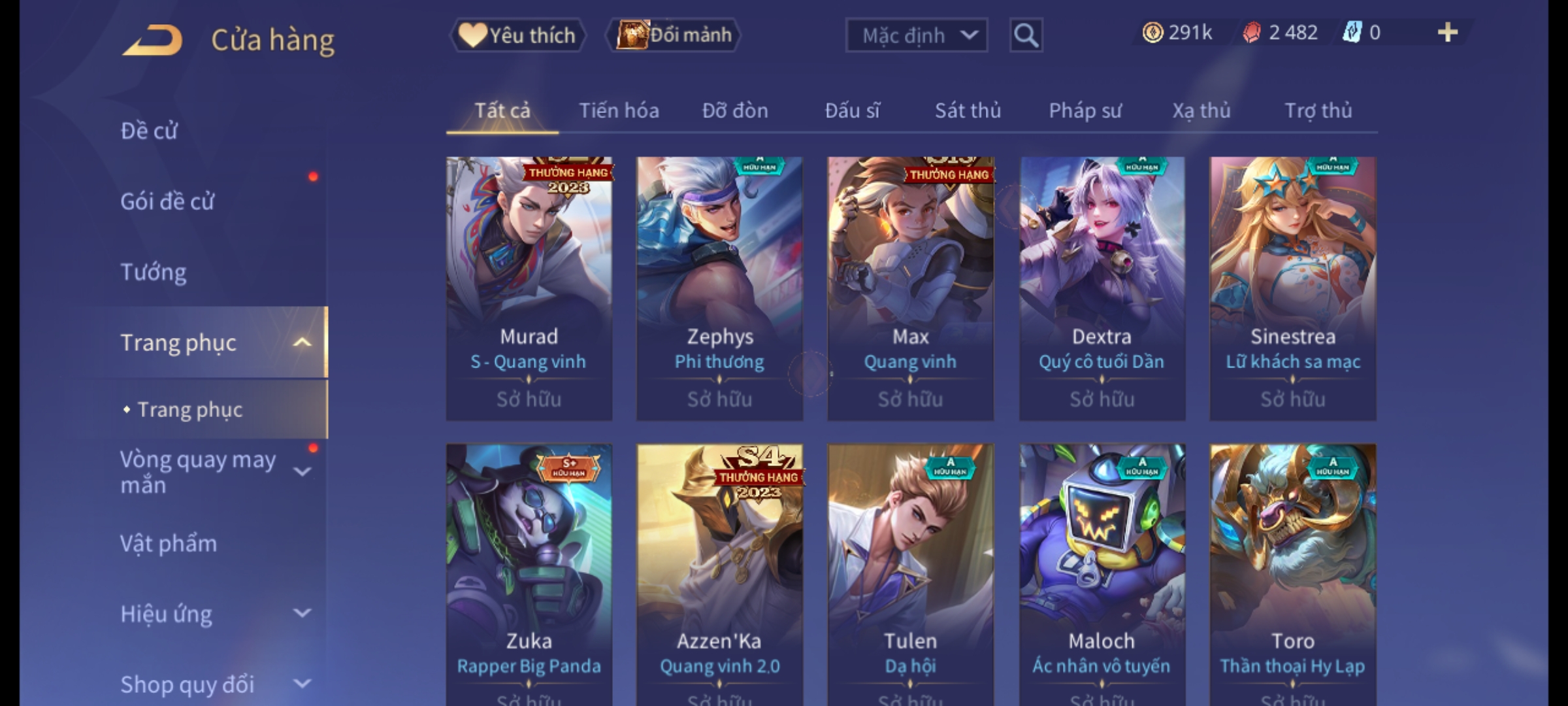Expand the Shop quy đổi section
Image resolution: width=1568 pixels, height=706 pixels.
click(302, 684)
